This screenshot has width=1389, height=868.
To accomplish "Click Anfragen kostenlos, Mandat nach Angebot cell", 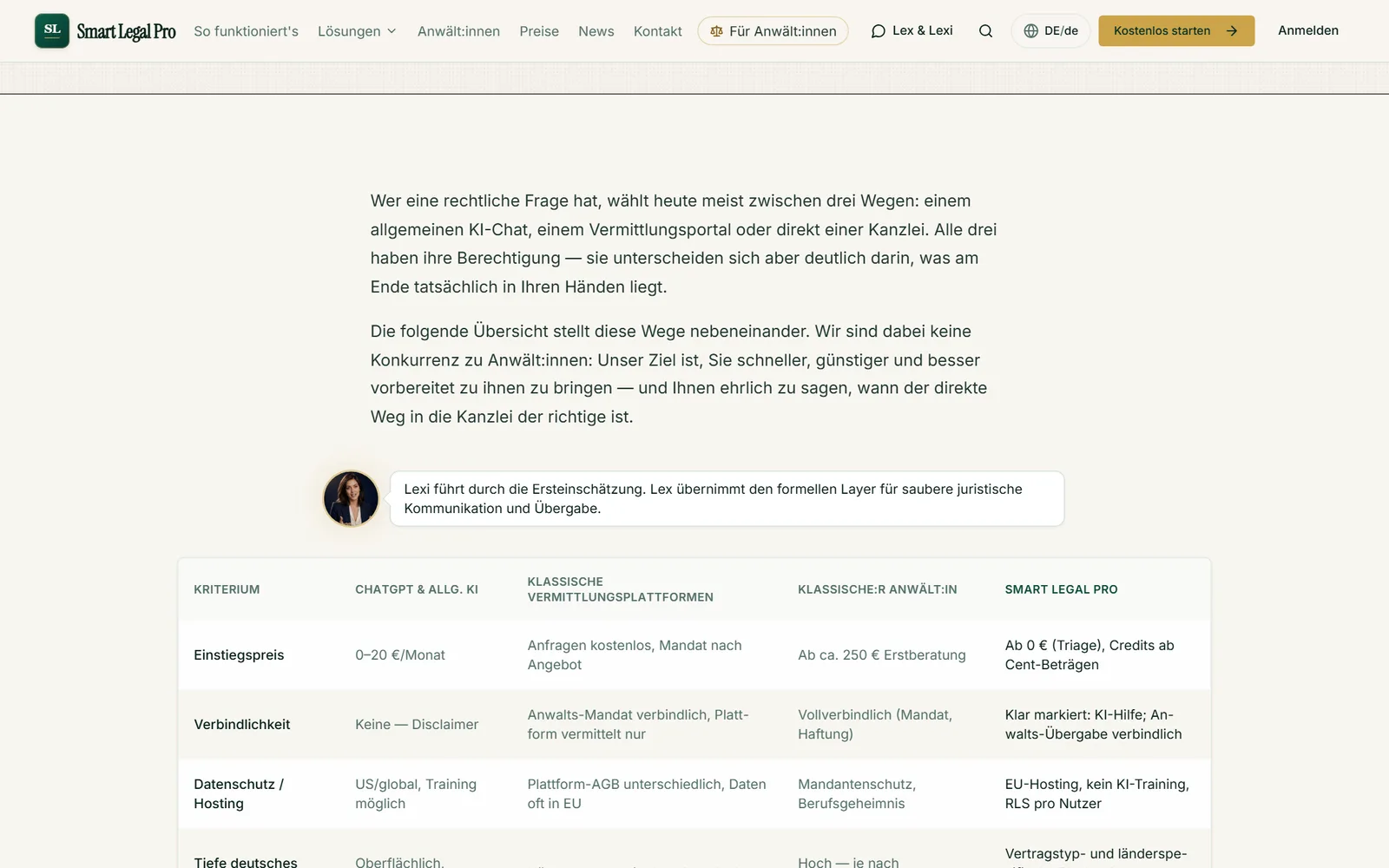I will tap(635, 654).
